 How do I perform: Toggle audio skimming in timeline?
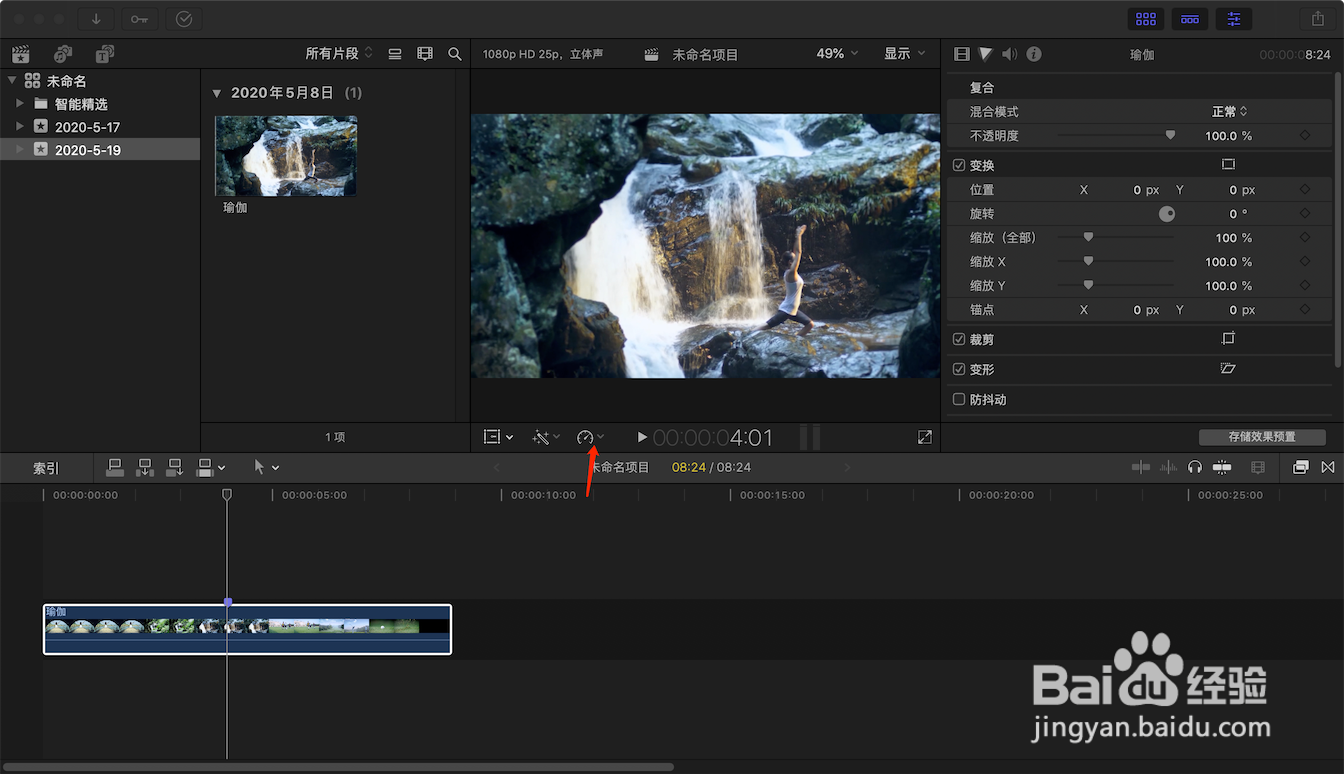[x=1168, y=467]
